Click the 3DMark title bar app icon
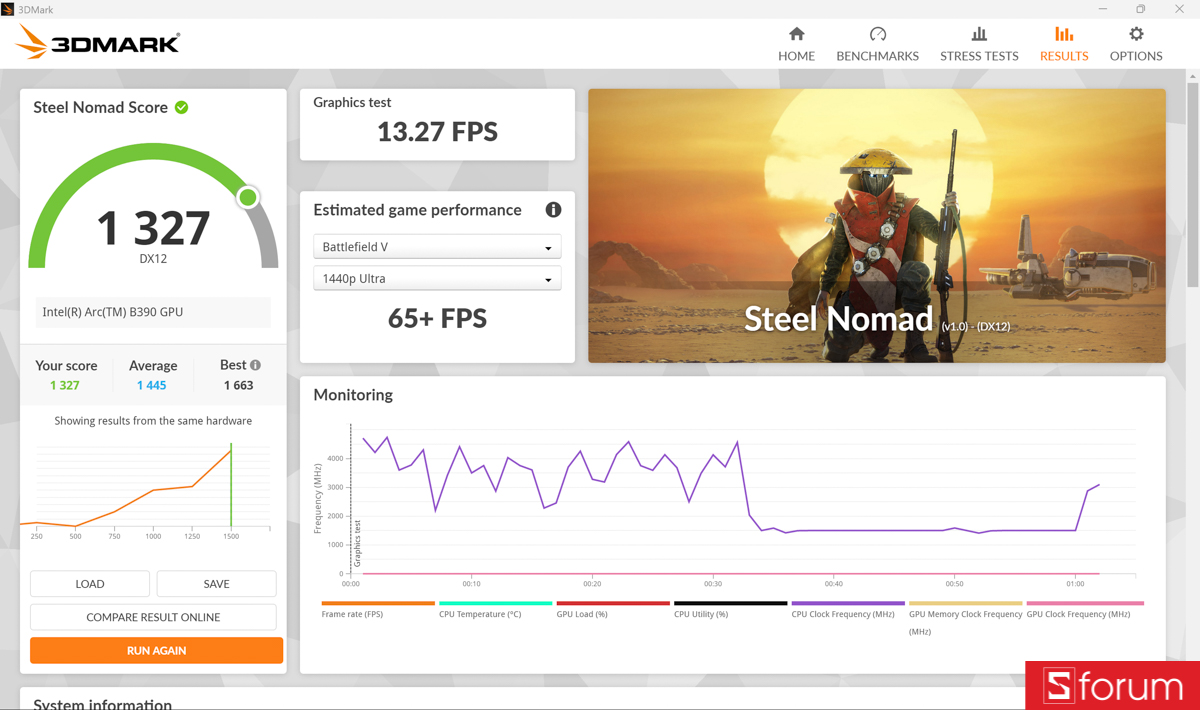This screenshot has height=710, width=1200. pos(8,9)
